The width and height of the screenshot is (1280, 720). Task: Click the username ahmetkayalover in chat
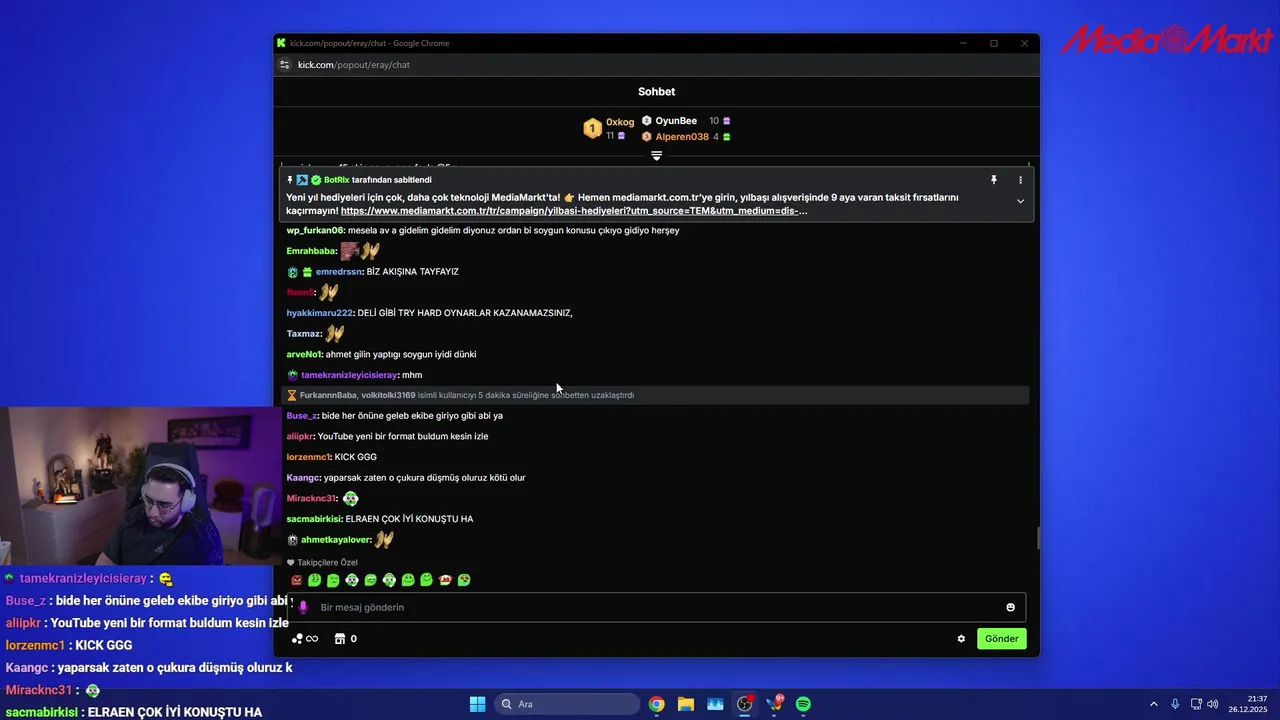[x=336, y=540]
